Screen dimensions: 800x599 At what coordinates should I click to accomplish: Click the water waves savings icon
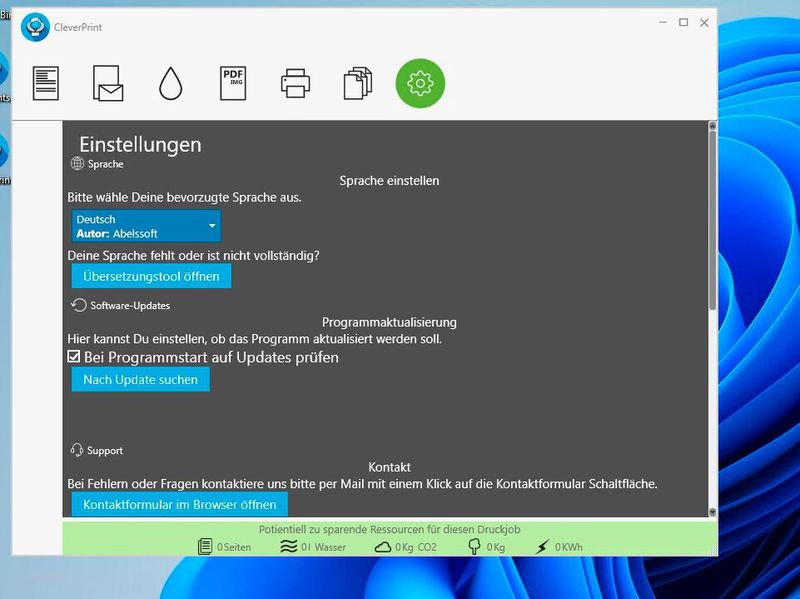[289, 546]
